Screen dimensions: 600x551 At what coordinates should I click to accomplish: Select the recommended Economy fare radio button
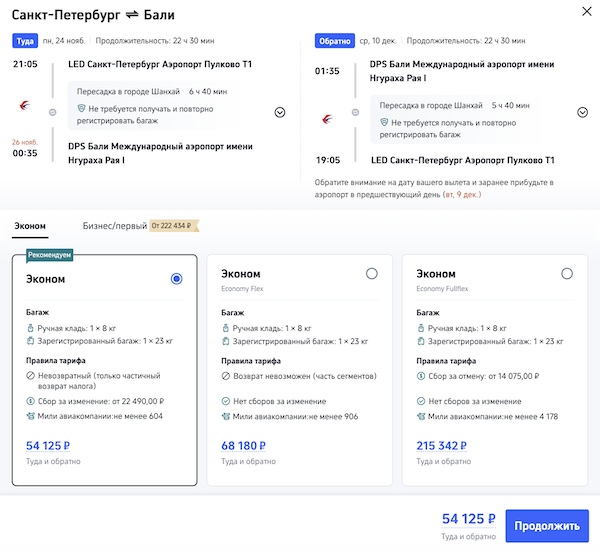177,279
